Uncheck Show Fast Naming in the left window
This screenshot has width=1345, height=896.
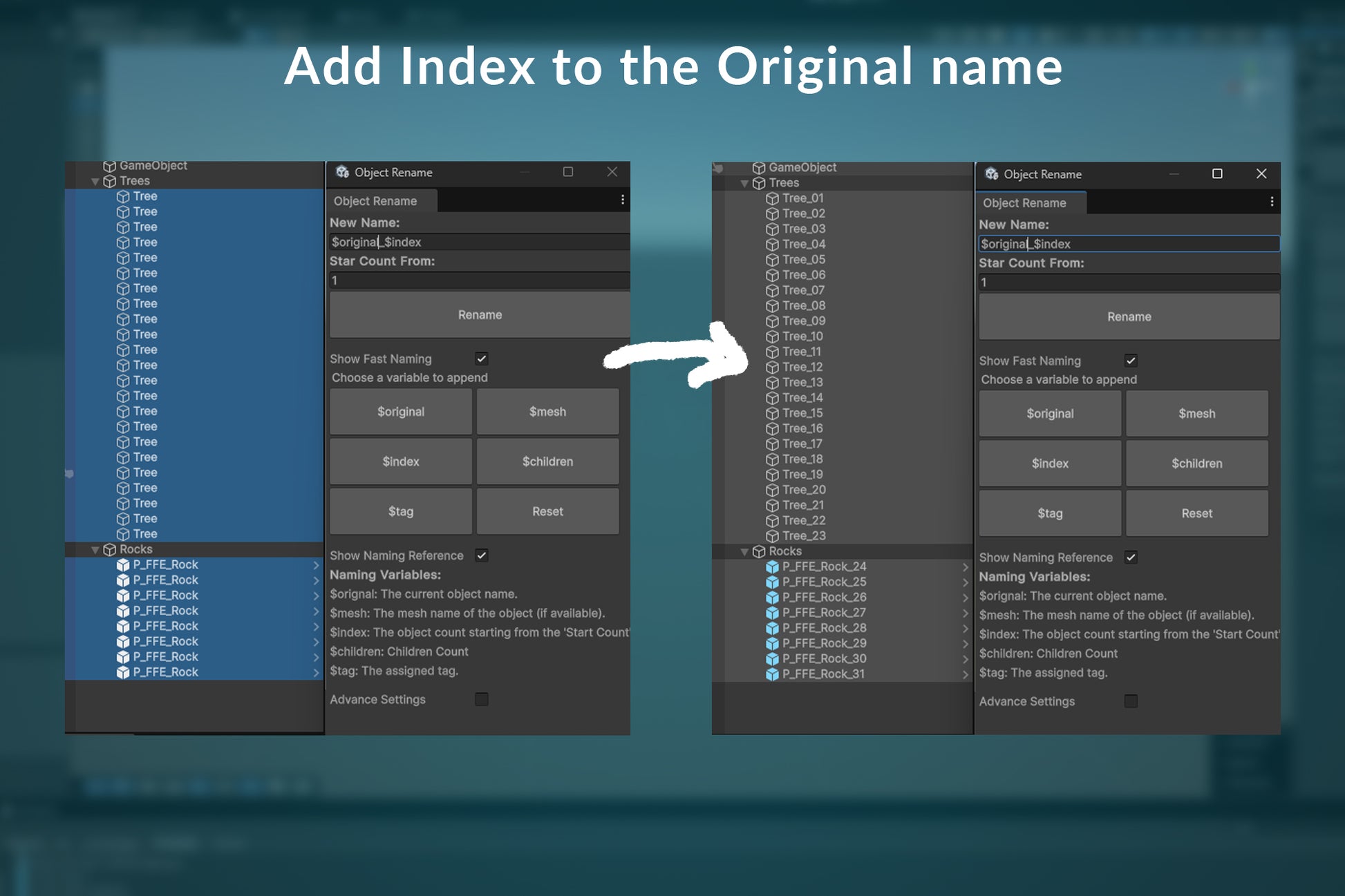482,359
